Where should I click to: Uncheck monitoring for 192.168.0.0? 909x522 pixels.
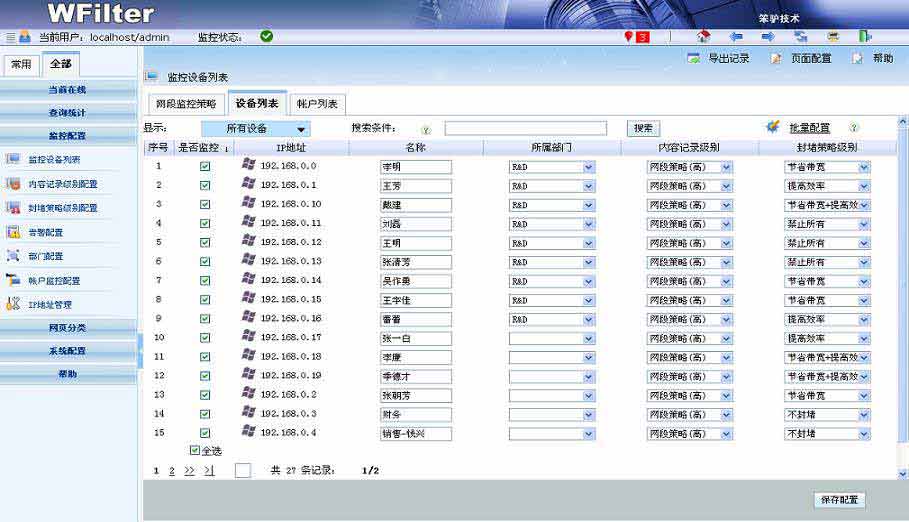[205, 167]
